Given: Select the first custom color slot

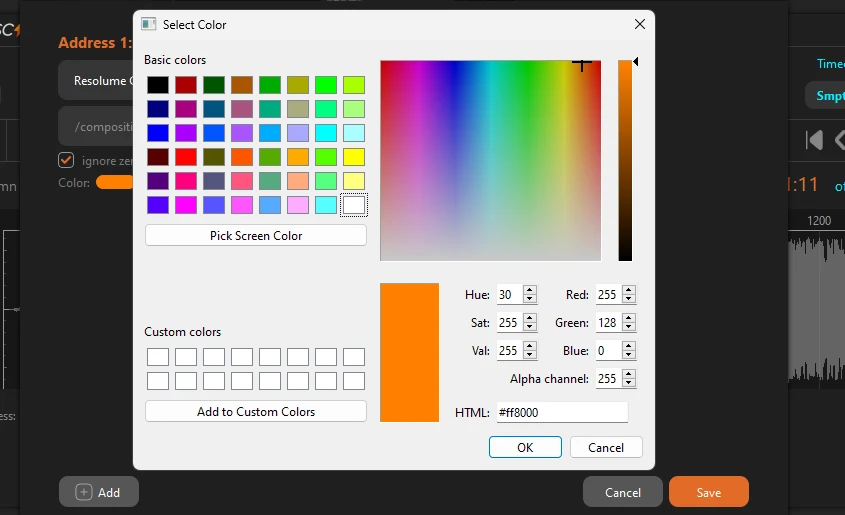Looking at the screenshot, I should [158, 357].
